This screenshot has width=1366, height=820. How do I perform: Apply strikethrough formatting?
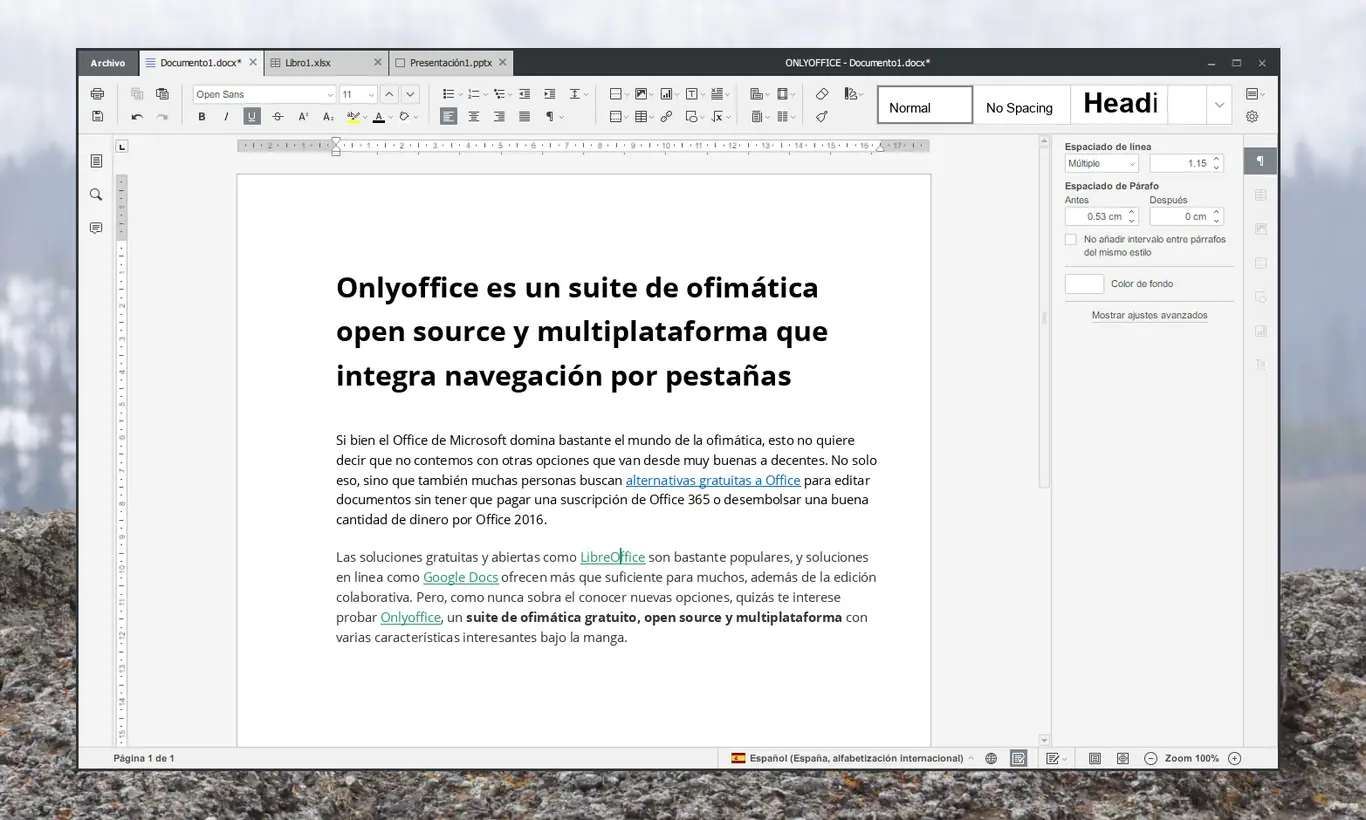pos(278,117)
